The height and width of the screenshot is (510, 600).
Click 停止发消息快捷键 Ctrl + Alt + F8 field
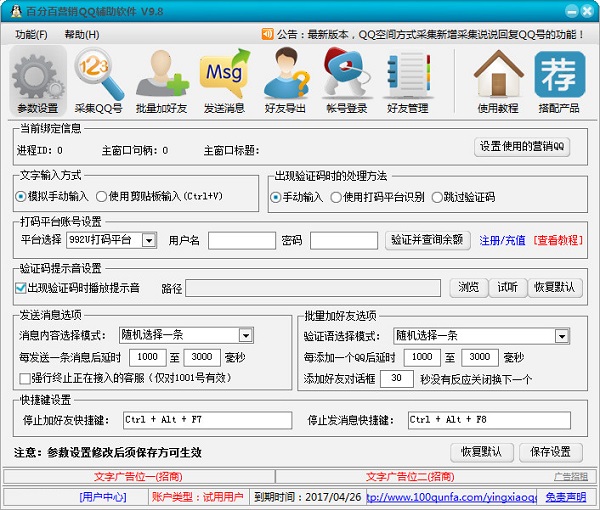(489, 420)
